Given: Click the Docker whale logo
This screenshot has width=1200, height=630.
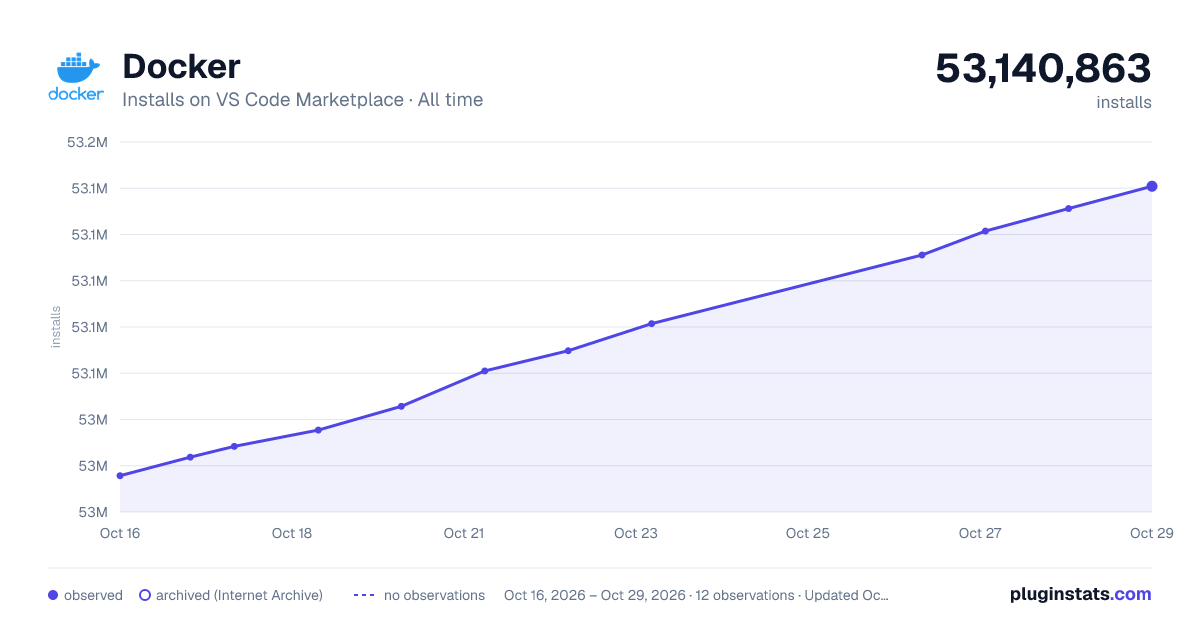Looking at the screenshot, I should coord(76,77).
